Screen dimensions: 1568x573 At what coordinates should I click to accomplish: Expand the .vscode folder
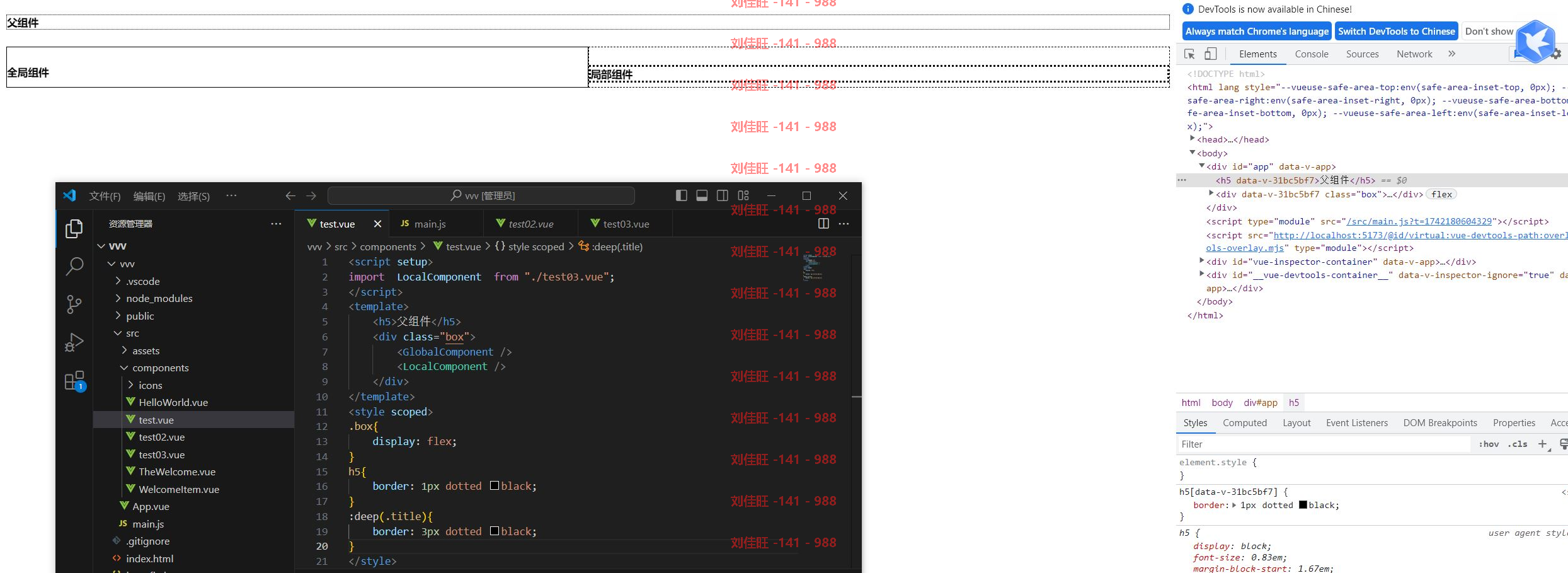(x=118, y=281)
